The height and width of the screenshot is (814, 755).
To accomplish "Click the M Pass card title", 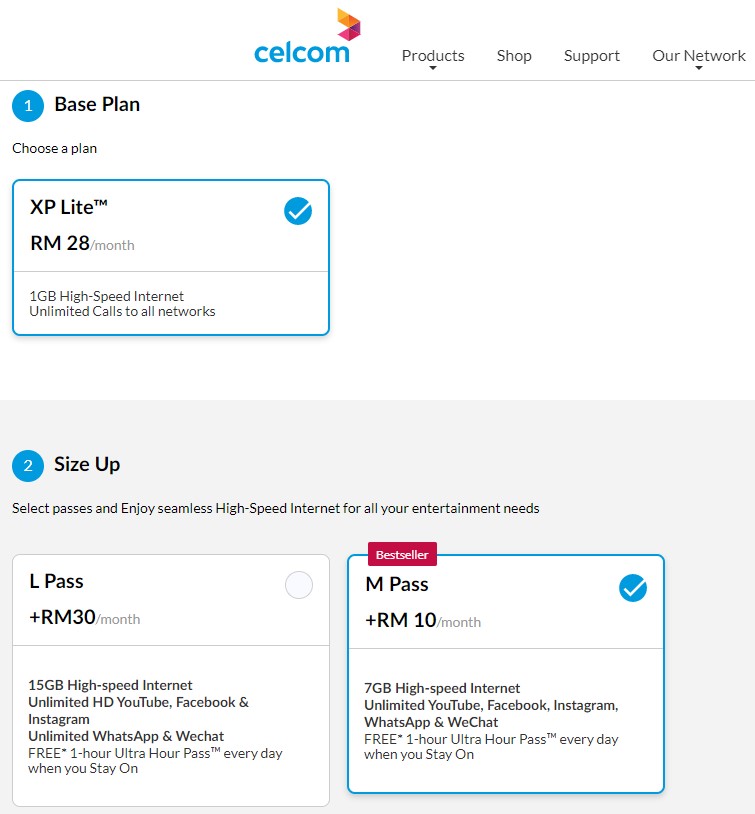I will coord(397,584).
